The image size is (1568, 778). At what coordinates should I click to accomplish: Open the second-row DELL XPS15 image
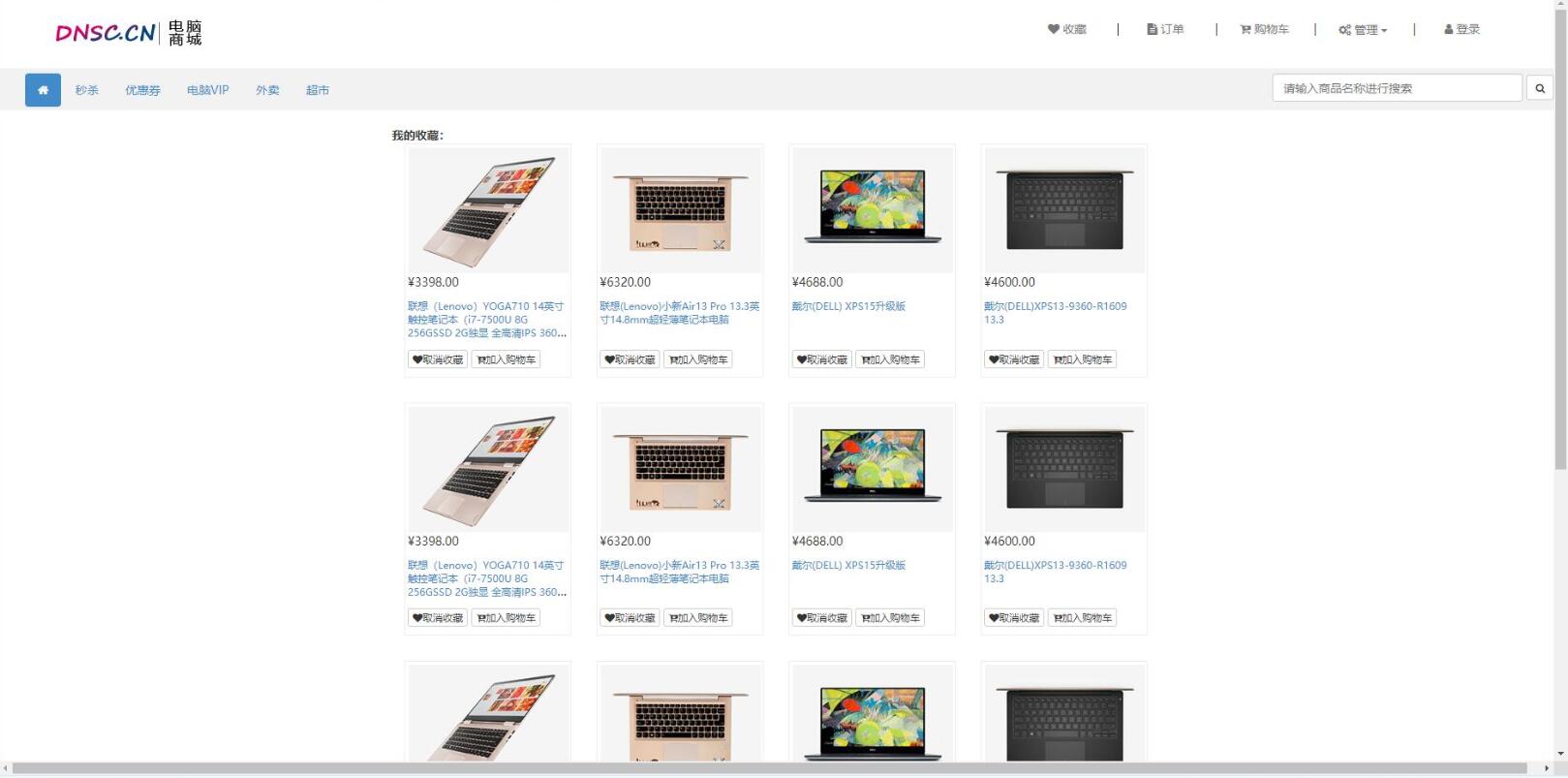[873, 468]
